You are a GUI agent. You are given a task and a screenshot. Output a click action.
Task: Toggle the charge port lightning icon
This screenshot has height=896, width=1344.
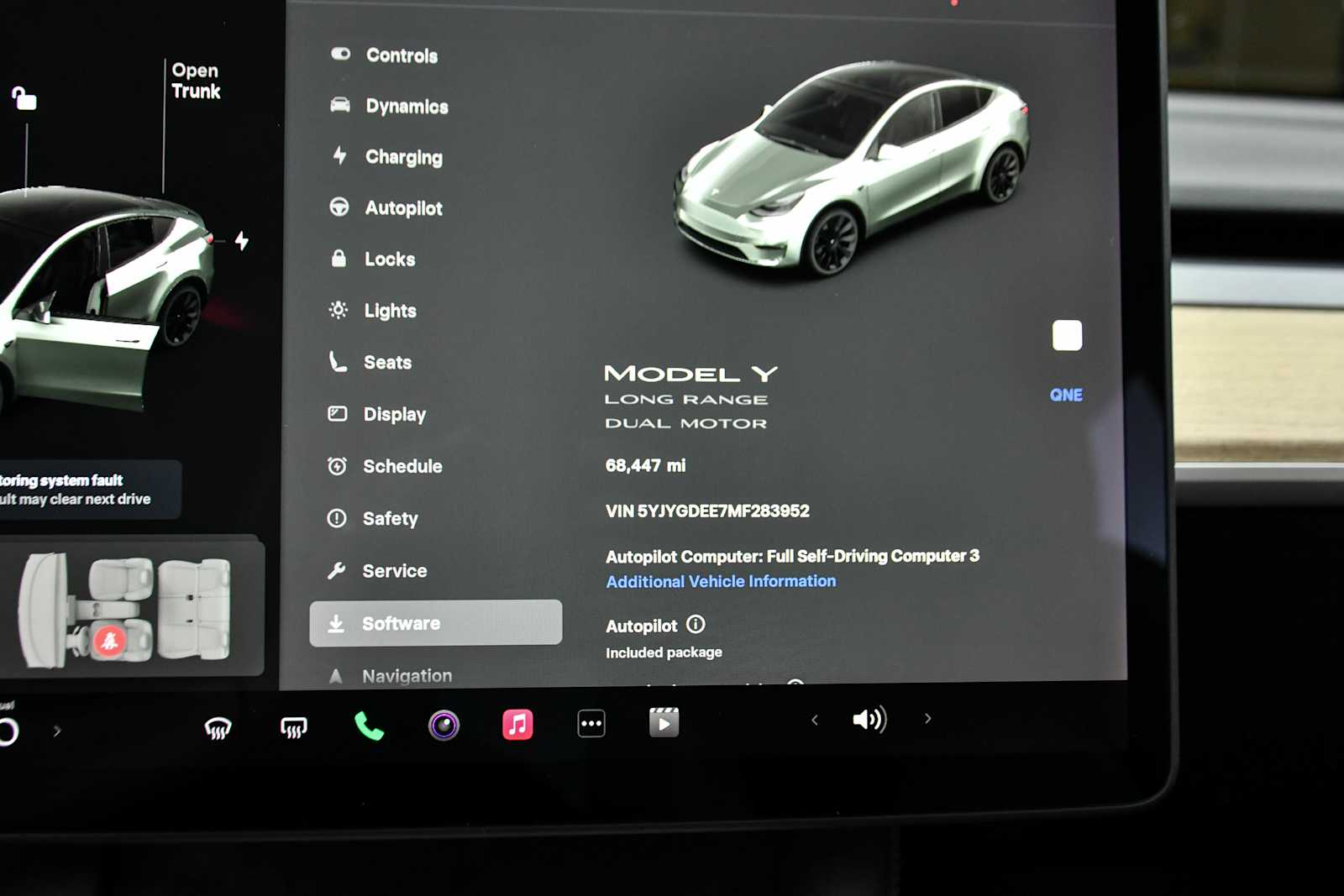tap(242, 241)
